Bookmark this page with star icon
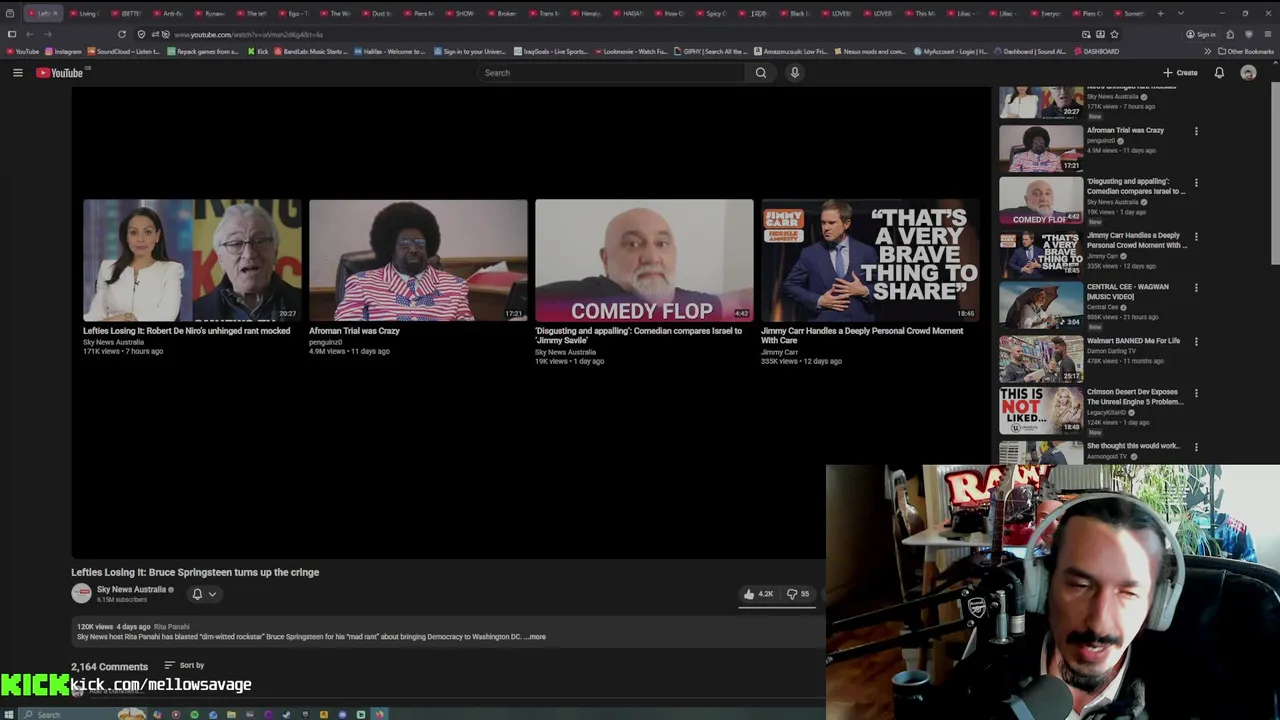Screen dimensions: 1280x720 [1114, 34]
